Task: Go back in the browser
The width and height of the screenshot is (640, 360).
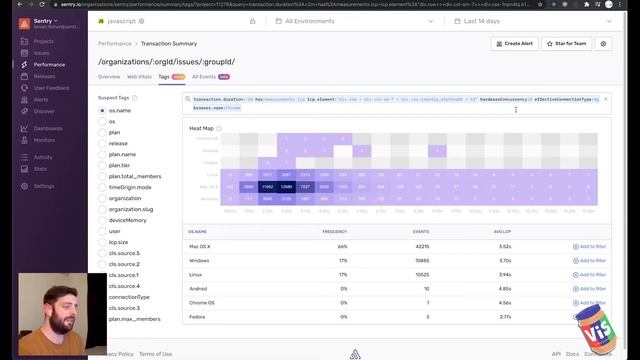Action: coord(20,4)
